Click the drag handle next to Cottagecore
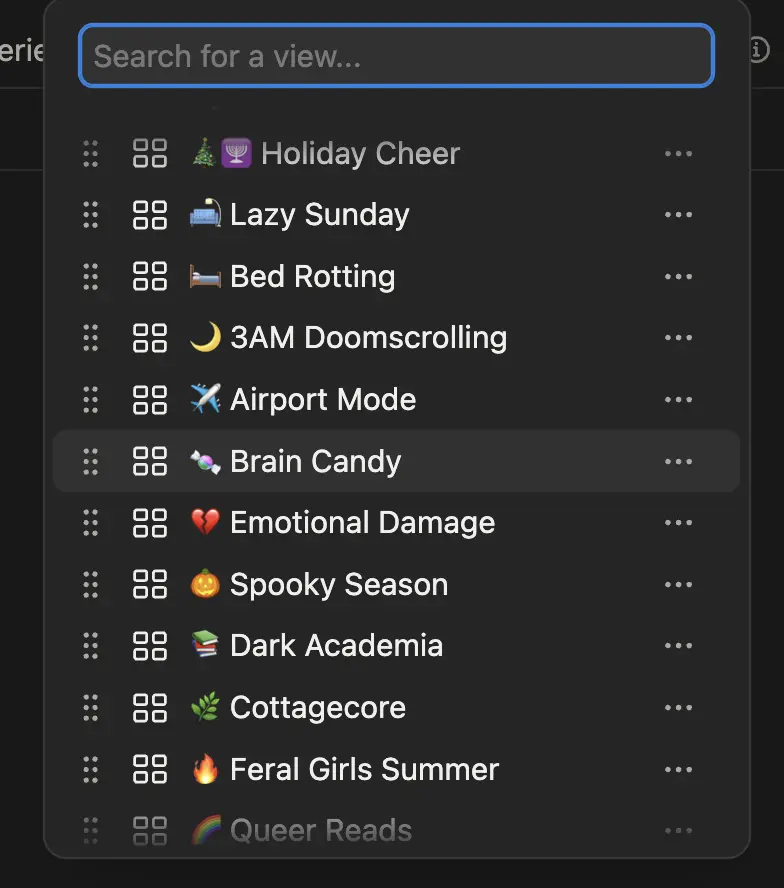The height and width of the screenshot is (888, 784). tap(91, 707)
